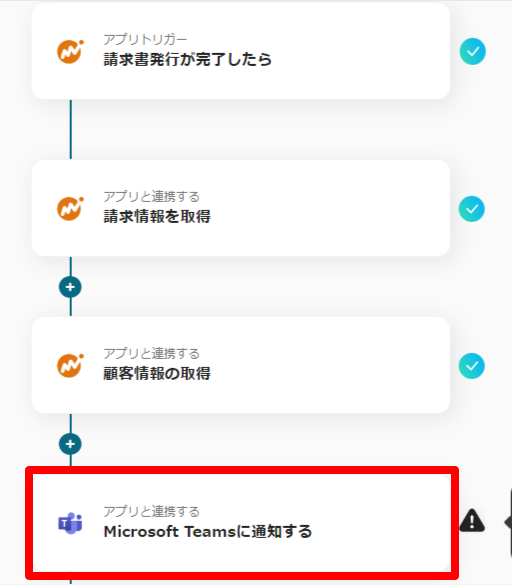Add step with plus below 顧客情報の取得

[x=70, y=444]
